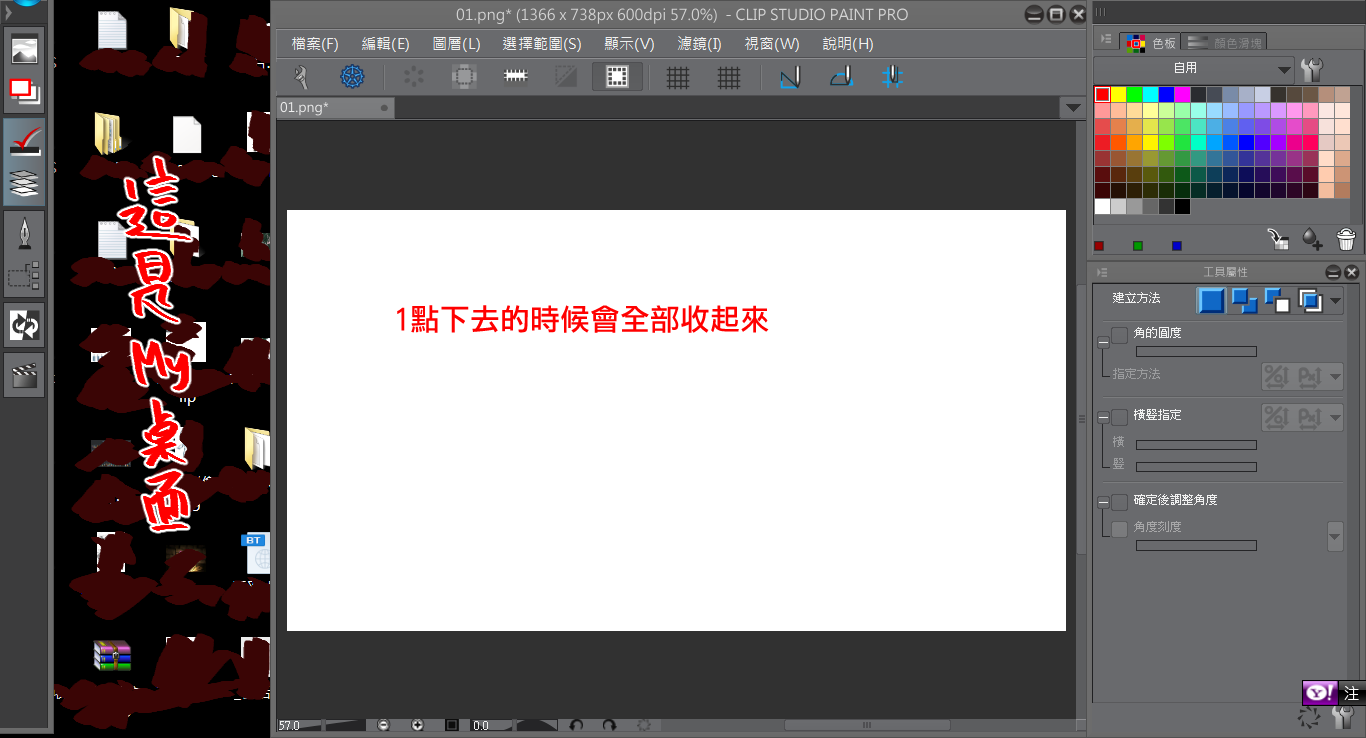Screen dimensions: 1366x738
Task: Click the rotate left arrow in status bar
Action: point(576,725)
